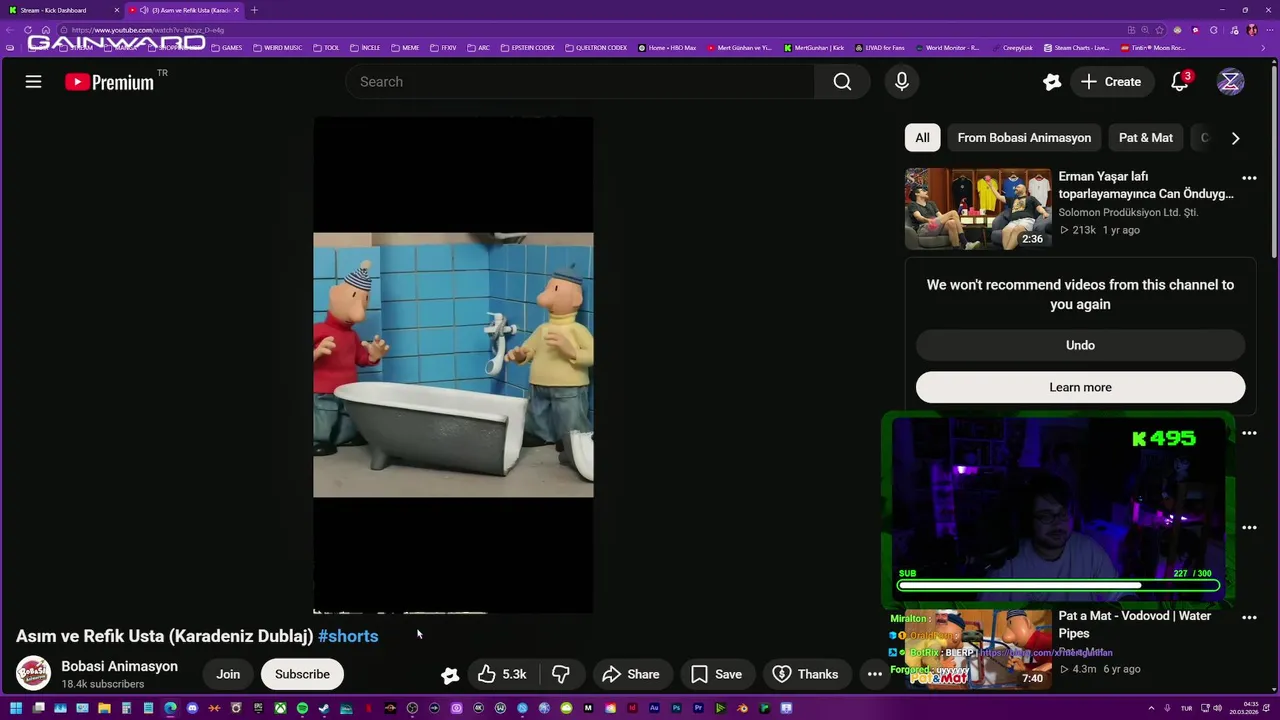
Task: Click the sparkle Ask icon beside Create
Action: 1051,82
